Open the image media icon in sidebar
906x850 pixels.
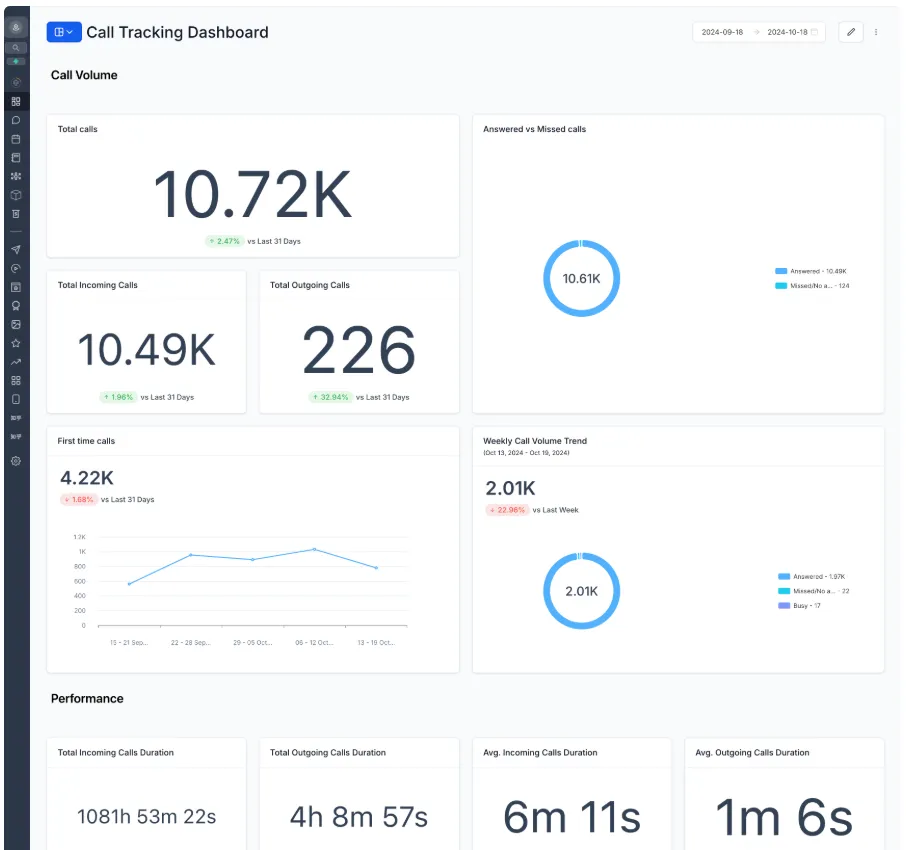pyautogui.click(x=16, y=325)
